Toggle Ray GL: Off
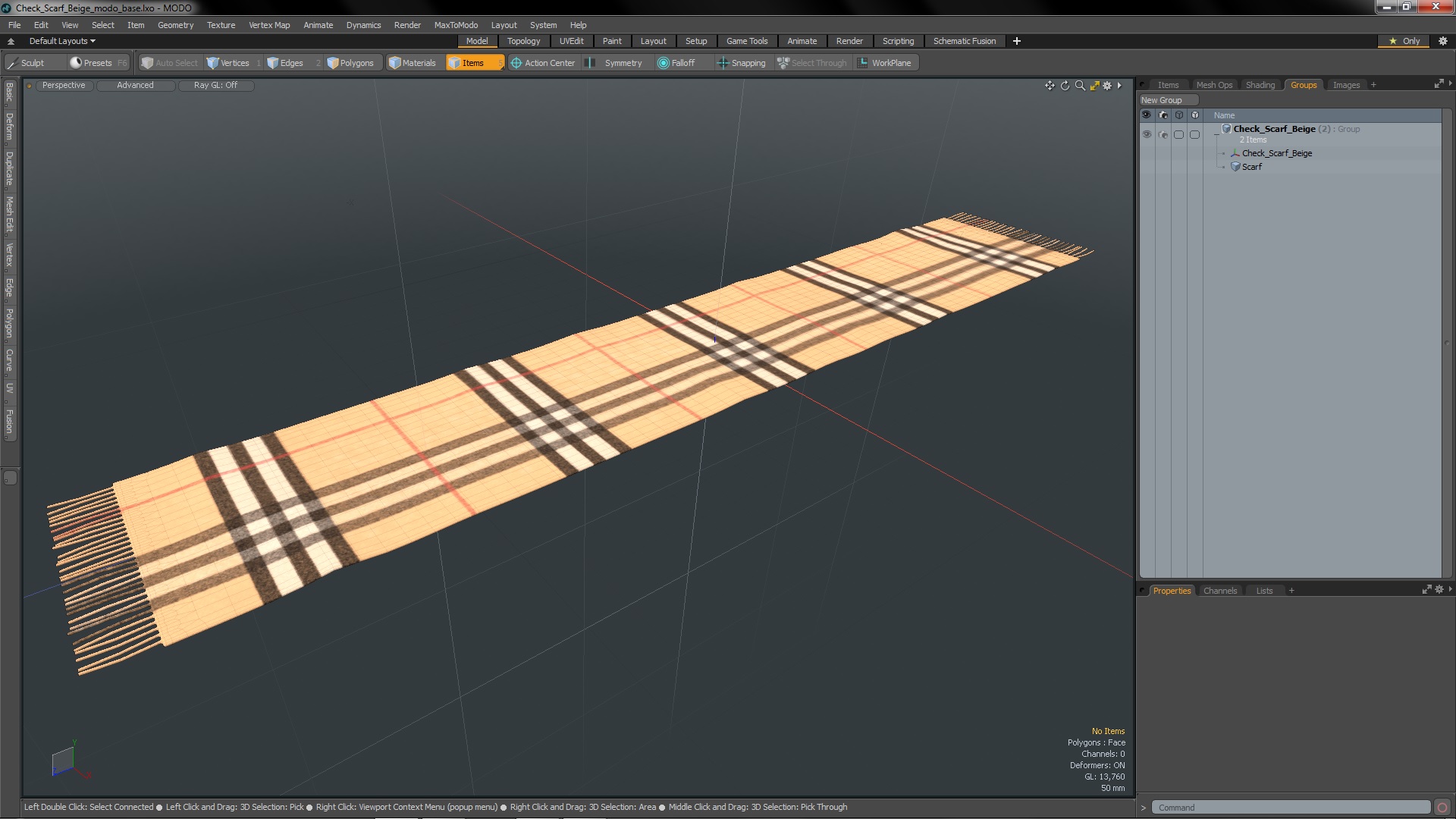 [x=215, y=85]
